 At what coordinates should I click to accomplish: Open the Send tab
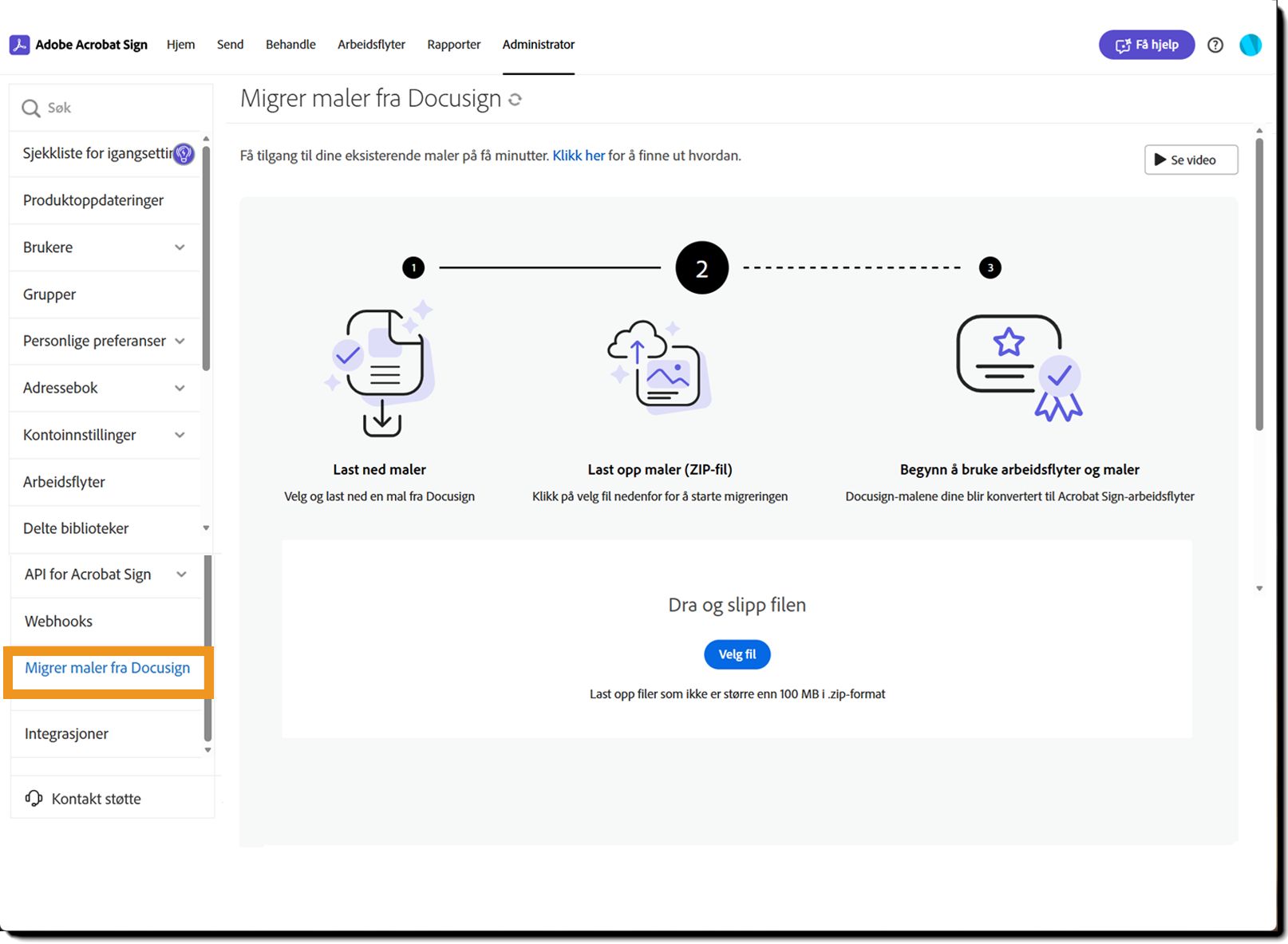[x=230, y=45]
